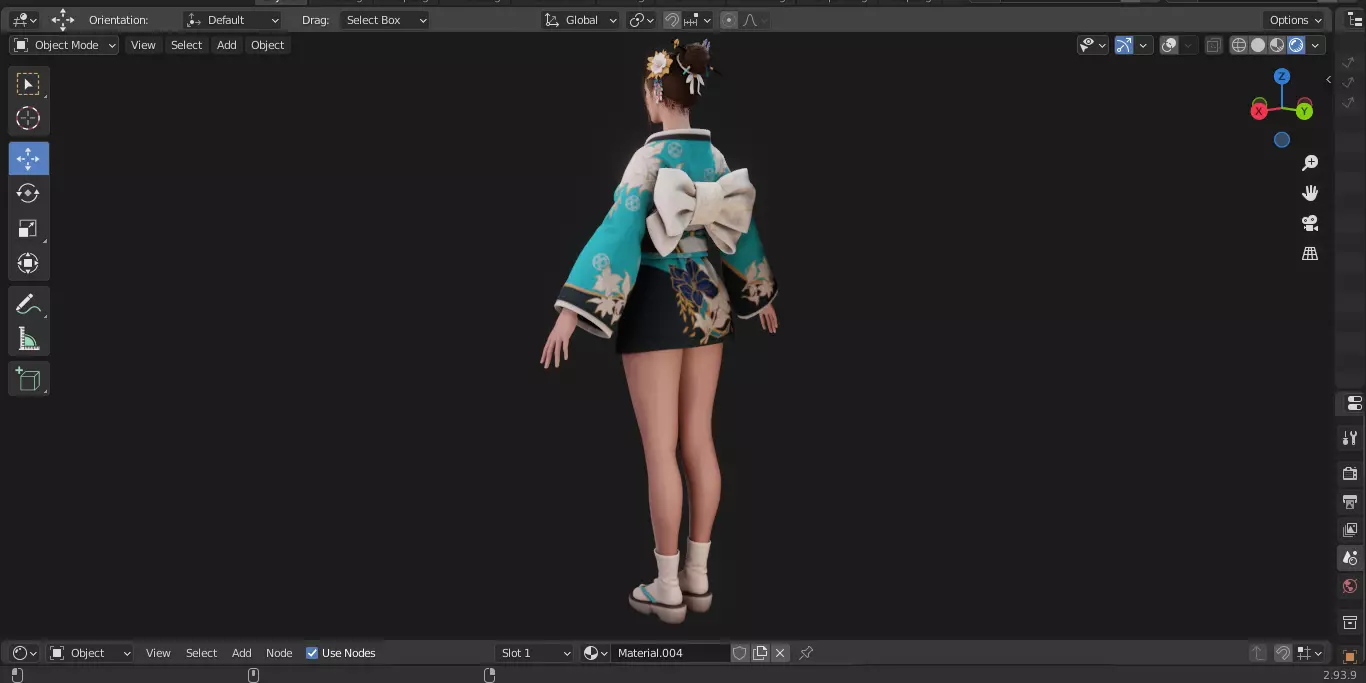Image resolution: width=1366 pixels, height=683 pixels.
Task: Switch perspective/orthographic with grid icon
Action: (1310, 254)
